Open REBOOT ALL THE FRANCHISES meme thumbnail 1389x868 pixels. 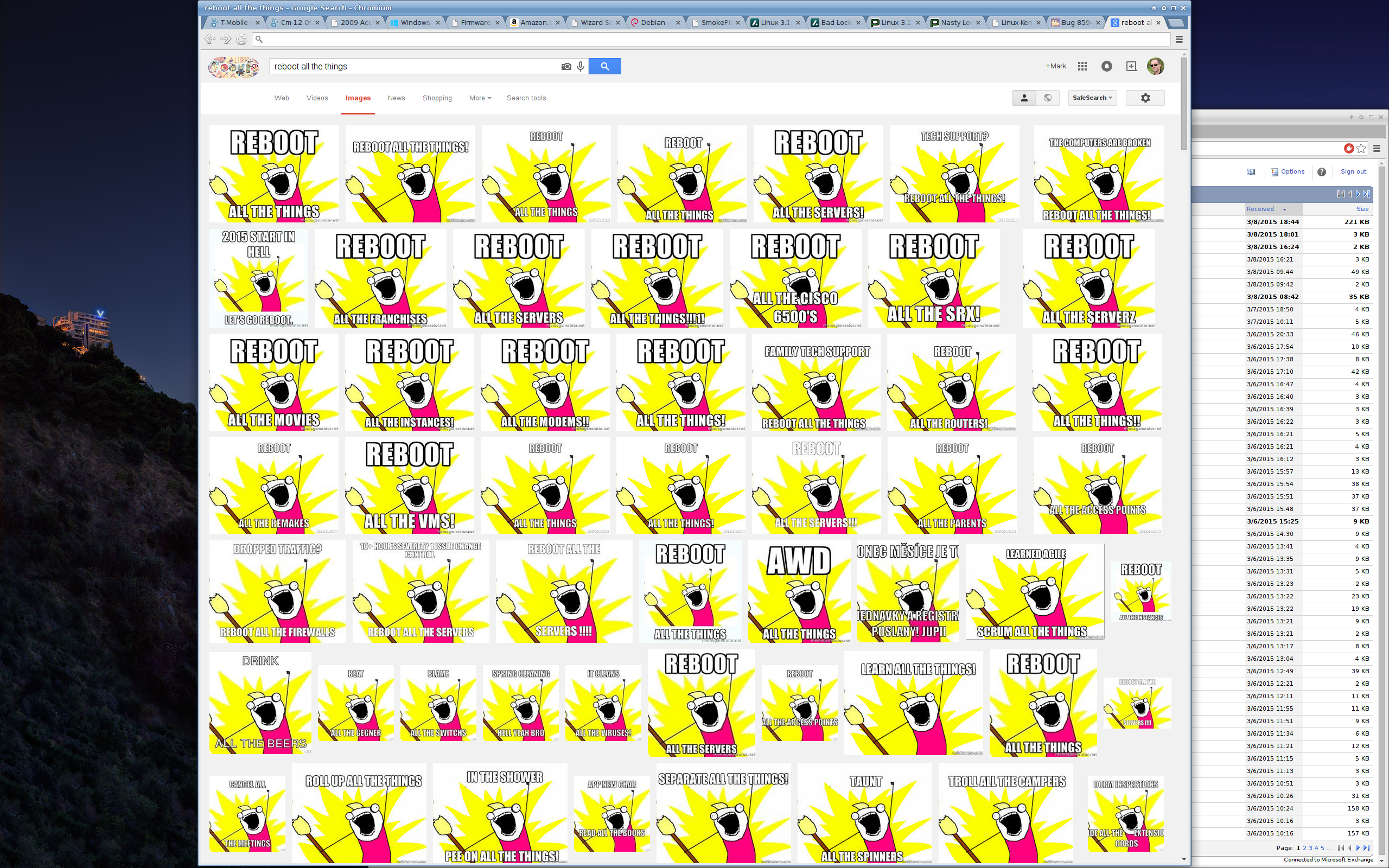380,278
